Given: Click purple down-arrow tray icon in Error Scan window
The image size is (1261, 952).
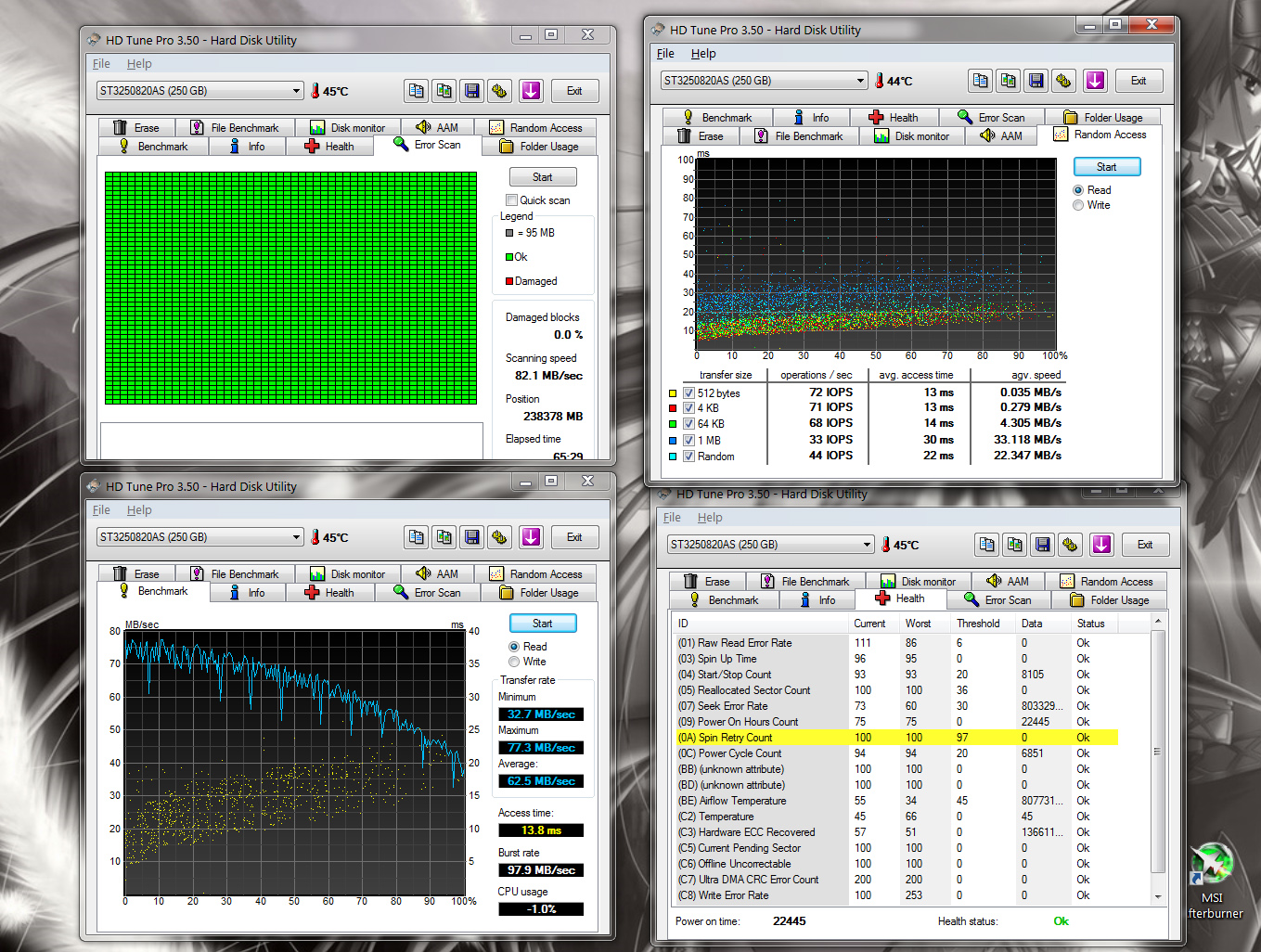Looking at the screenshot, I should pos(531,91).
